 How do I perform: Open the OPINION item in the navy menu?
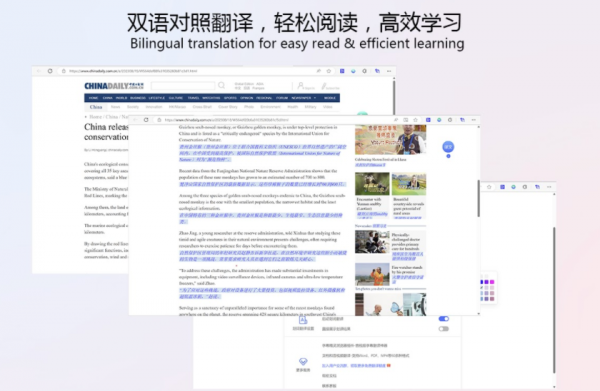click(x=246, y=98)
